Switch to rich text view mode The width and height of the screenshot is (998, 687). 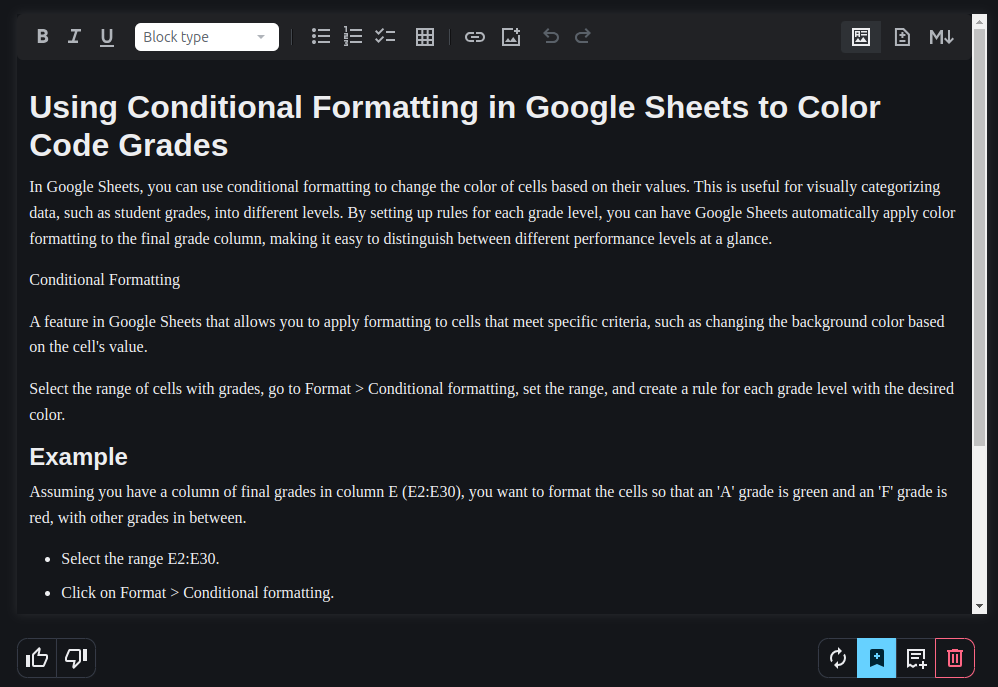pyautogui.click(x=861, y=37)
